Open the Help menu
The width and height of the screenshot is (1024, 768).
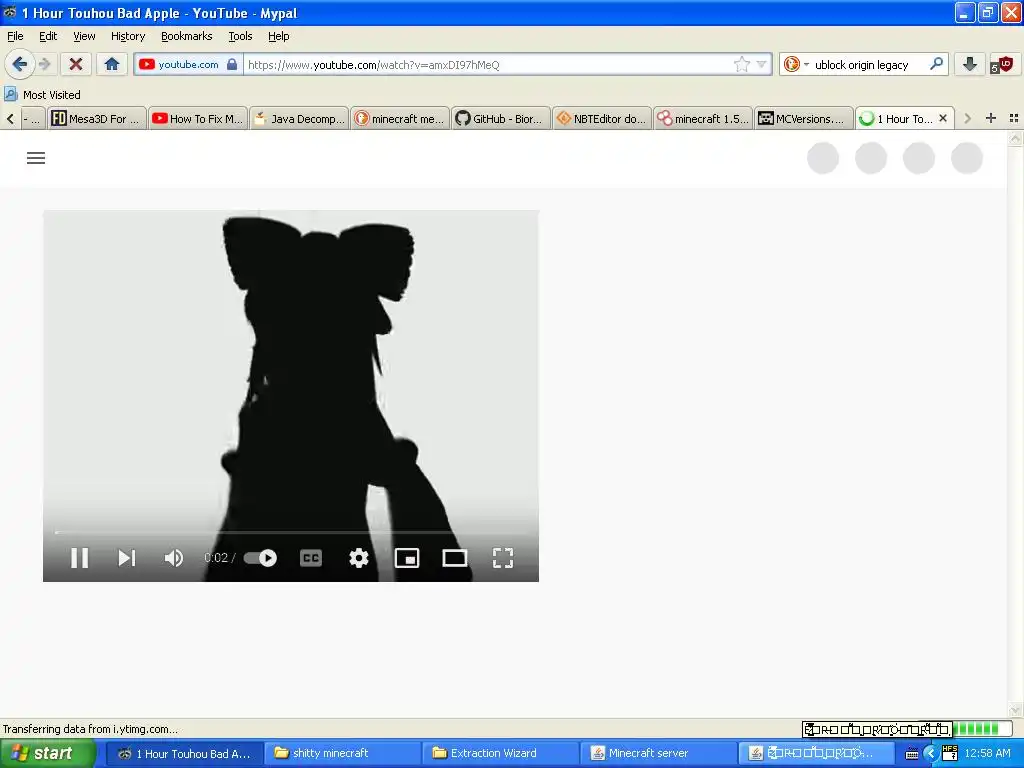point(278,36)
